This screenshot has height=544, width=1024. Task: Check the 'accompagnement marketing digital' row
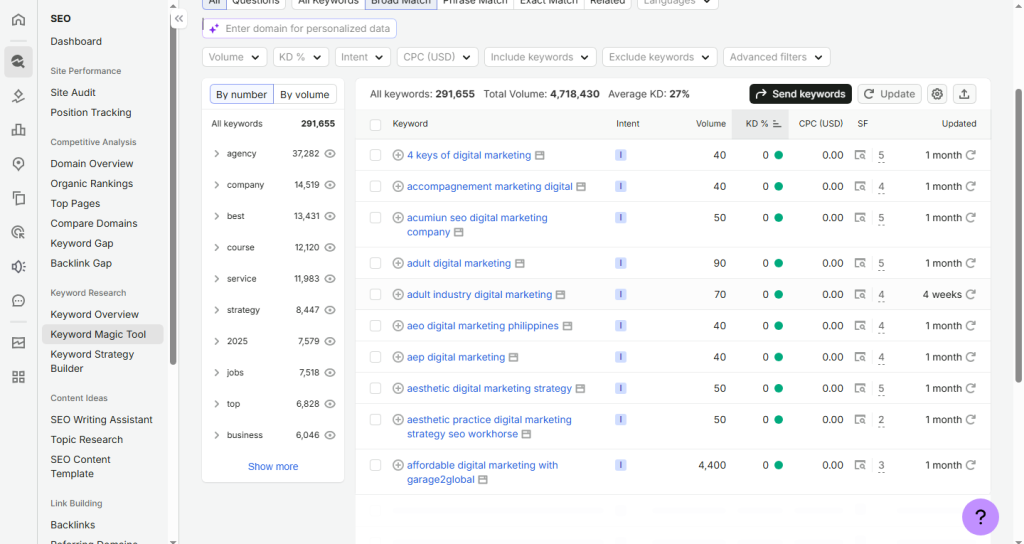coord(376,187)
